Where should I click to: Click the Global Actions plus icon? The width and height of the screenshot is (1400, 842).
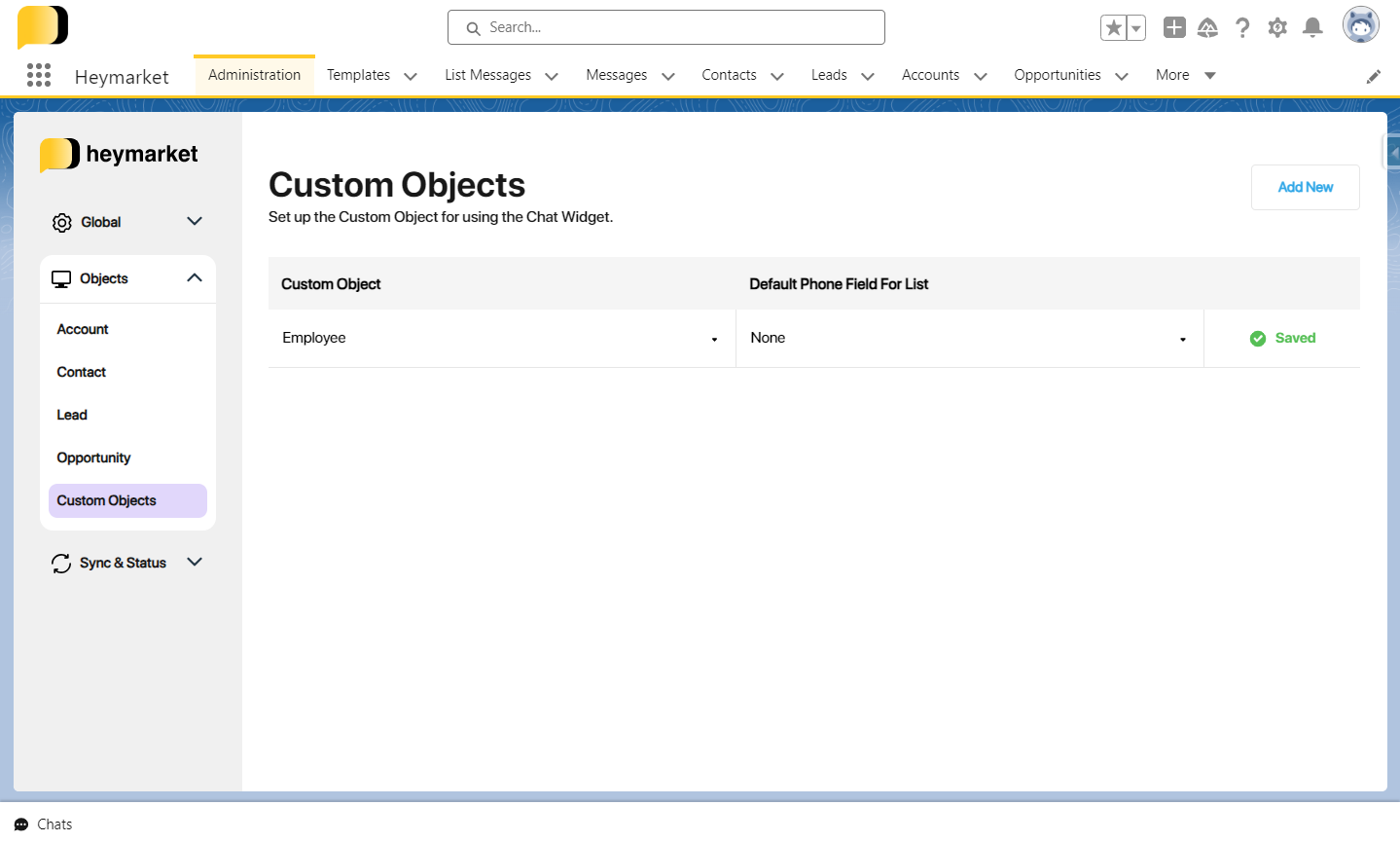[x=1174, y=27]
